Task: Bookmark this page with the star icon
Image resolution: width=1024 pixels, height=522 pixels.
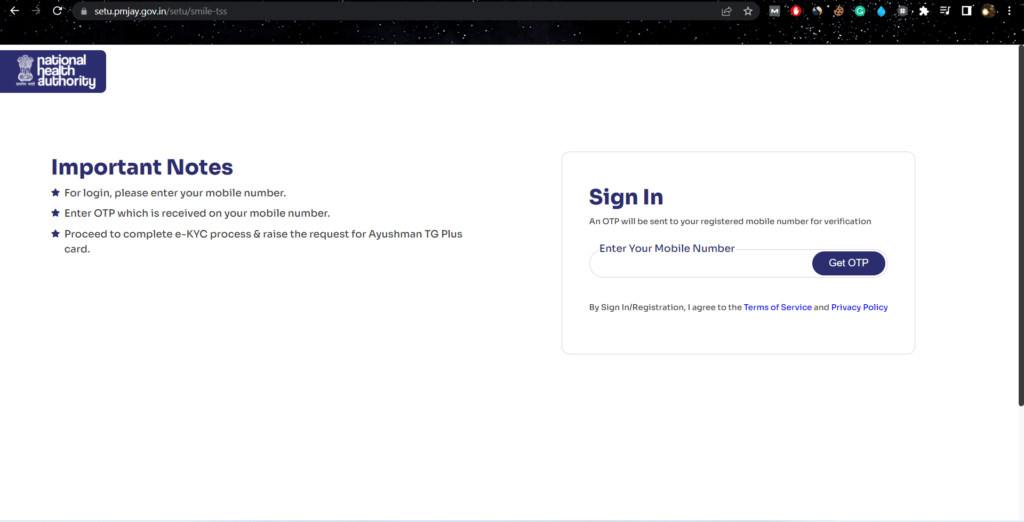Action: 748,11
